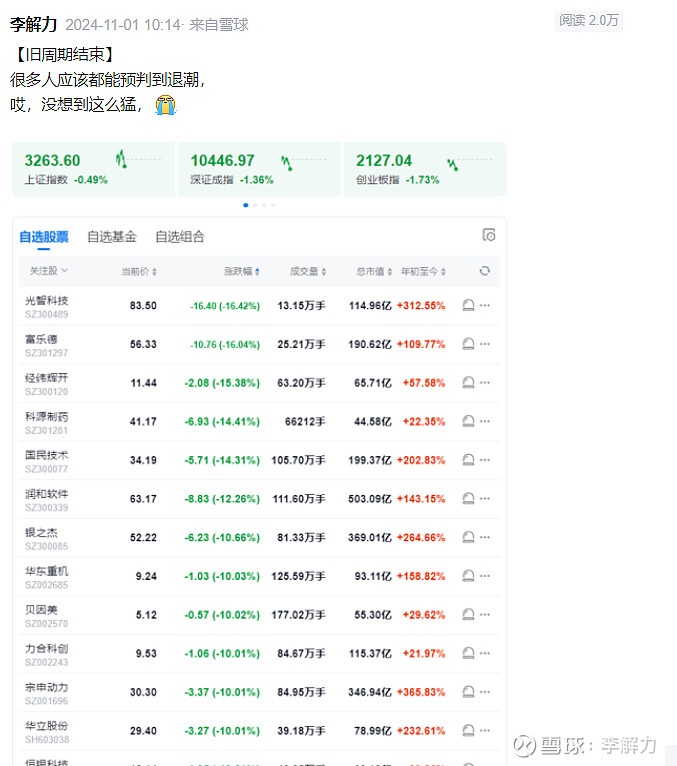Screen dimensions: 677x766
Task: Open more options for 国民技术 row
Action: (485, 460)
